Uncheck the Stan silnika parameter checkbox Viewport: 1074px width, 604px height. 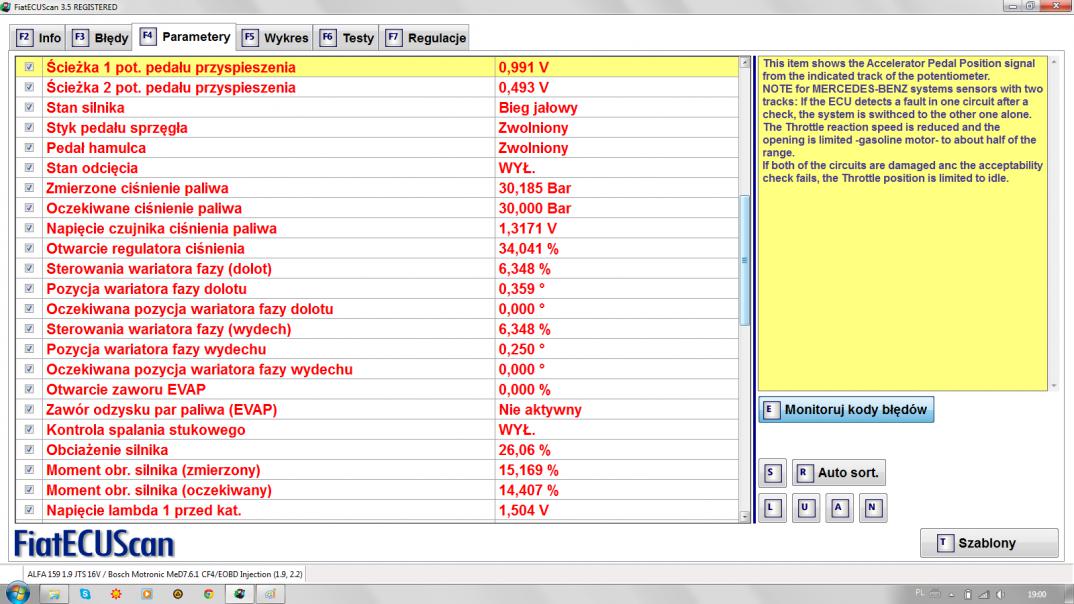29,108
